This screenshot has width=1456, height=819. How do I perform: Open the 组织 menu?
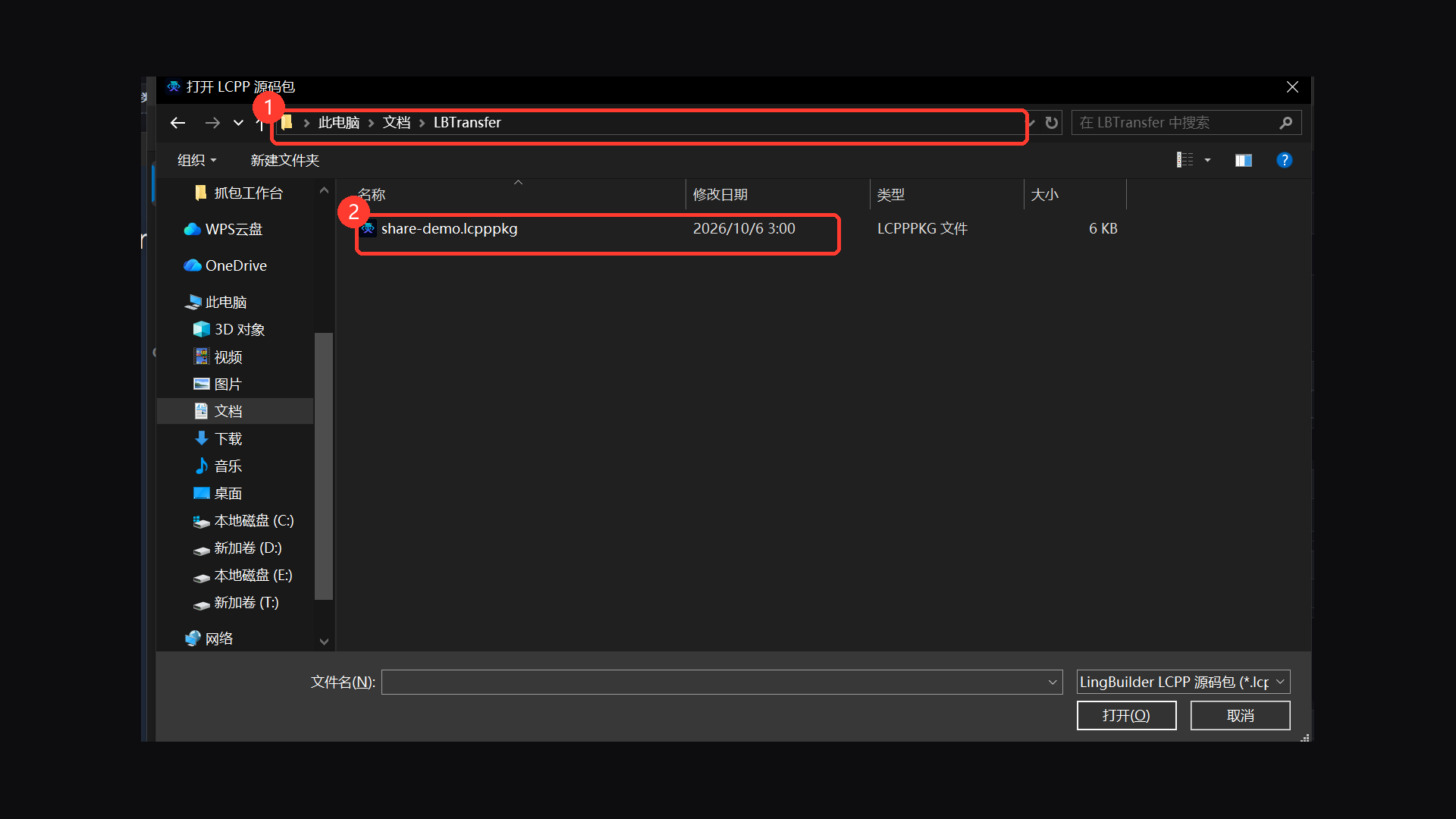(196, 160)
